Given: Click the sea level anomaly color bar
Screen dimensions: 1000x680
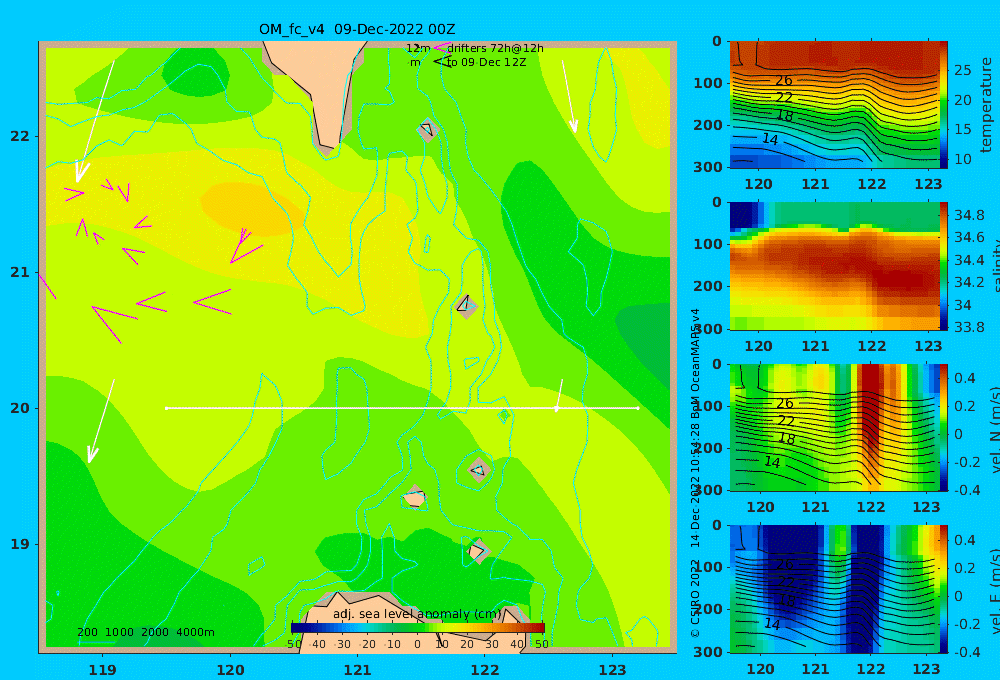Looking at the screenshot, I should (x=418, y=628).
